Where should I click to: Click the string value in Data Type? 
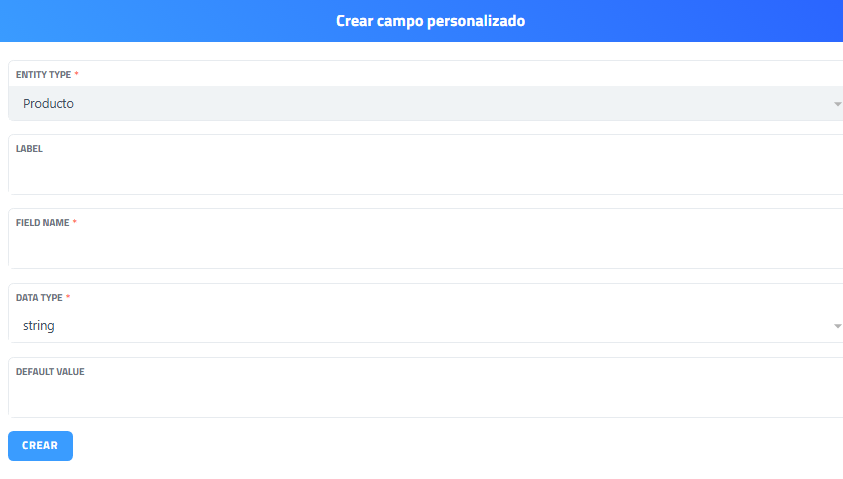tap(39, 326)
